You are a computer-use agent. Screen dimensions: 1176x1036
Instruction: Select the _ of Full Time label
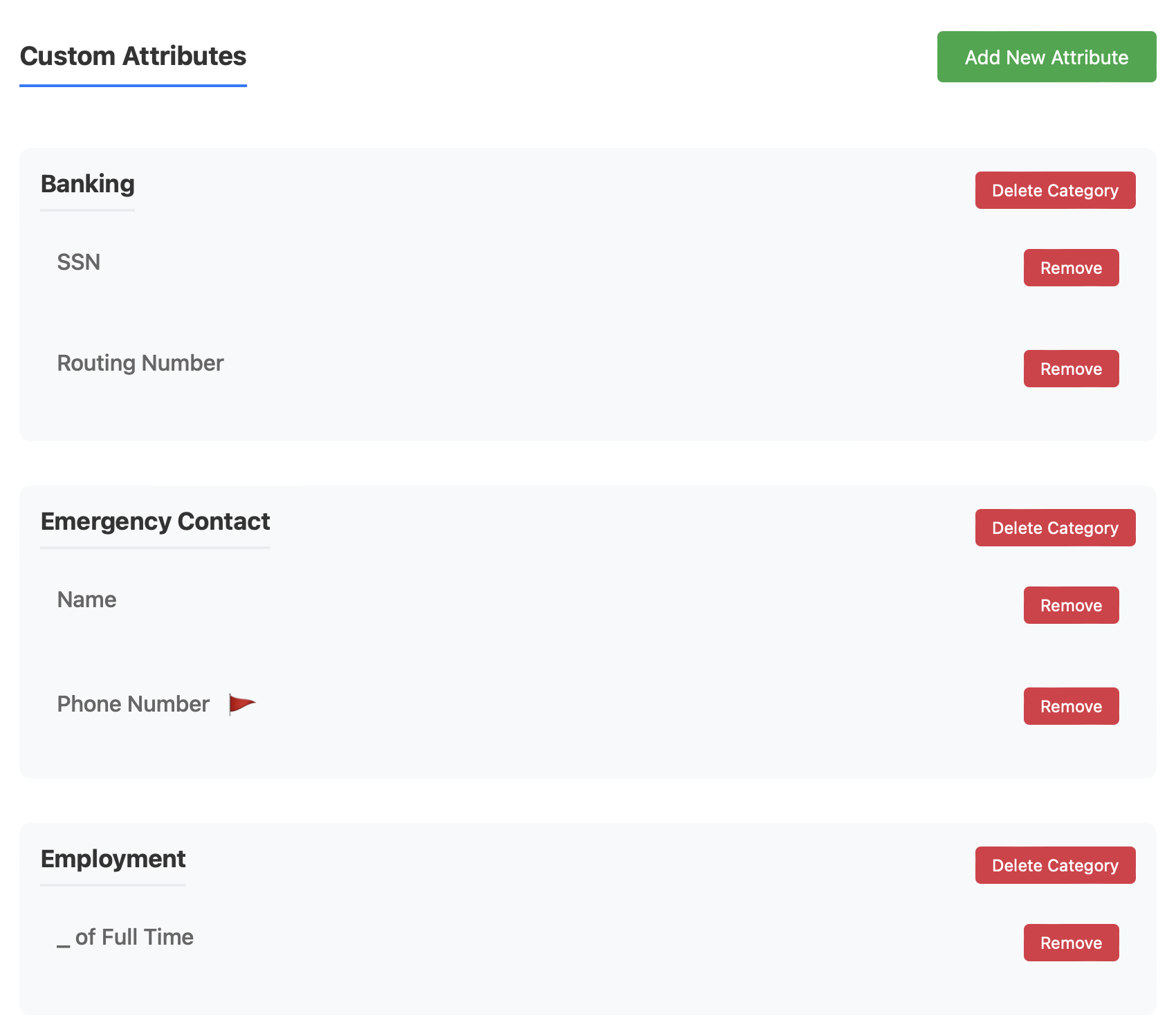[125, 937]
